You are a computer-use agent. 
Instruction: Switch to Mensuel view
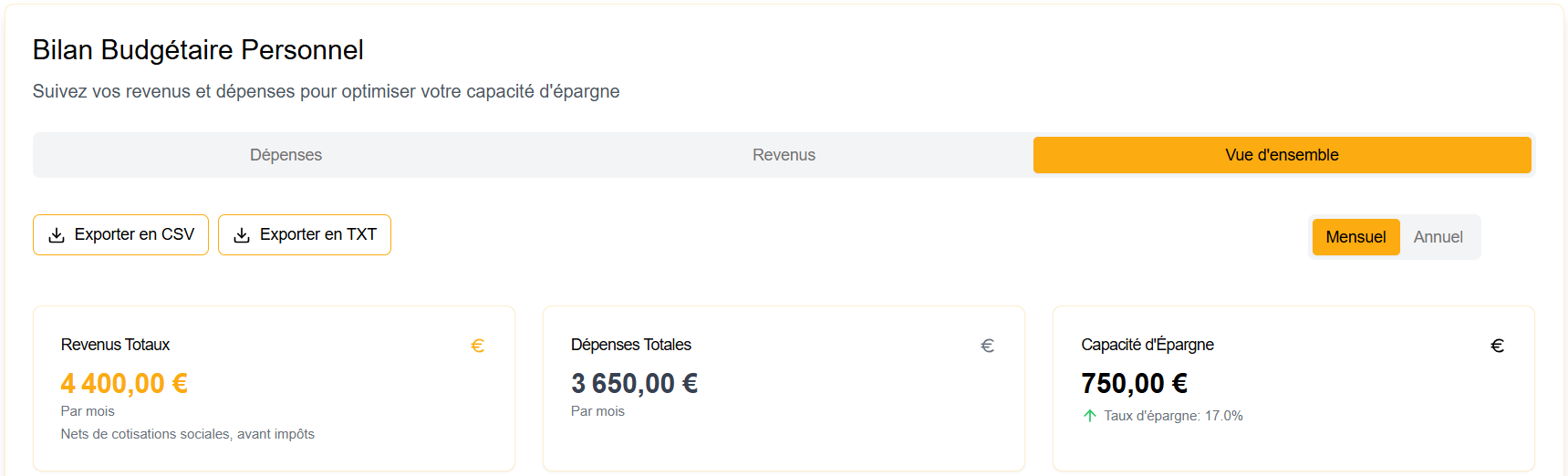(1355, 237)
